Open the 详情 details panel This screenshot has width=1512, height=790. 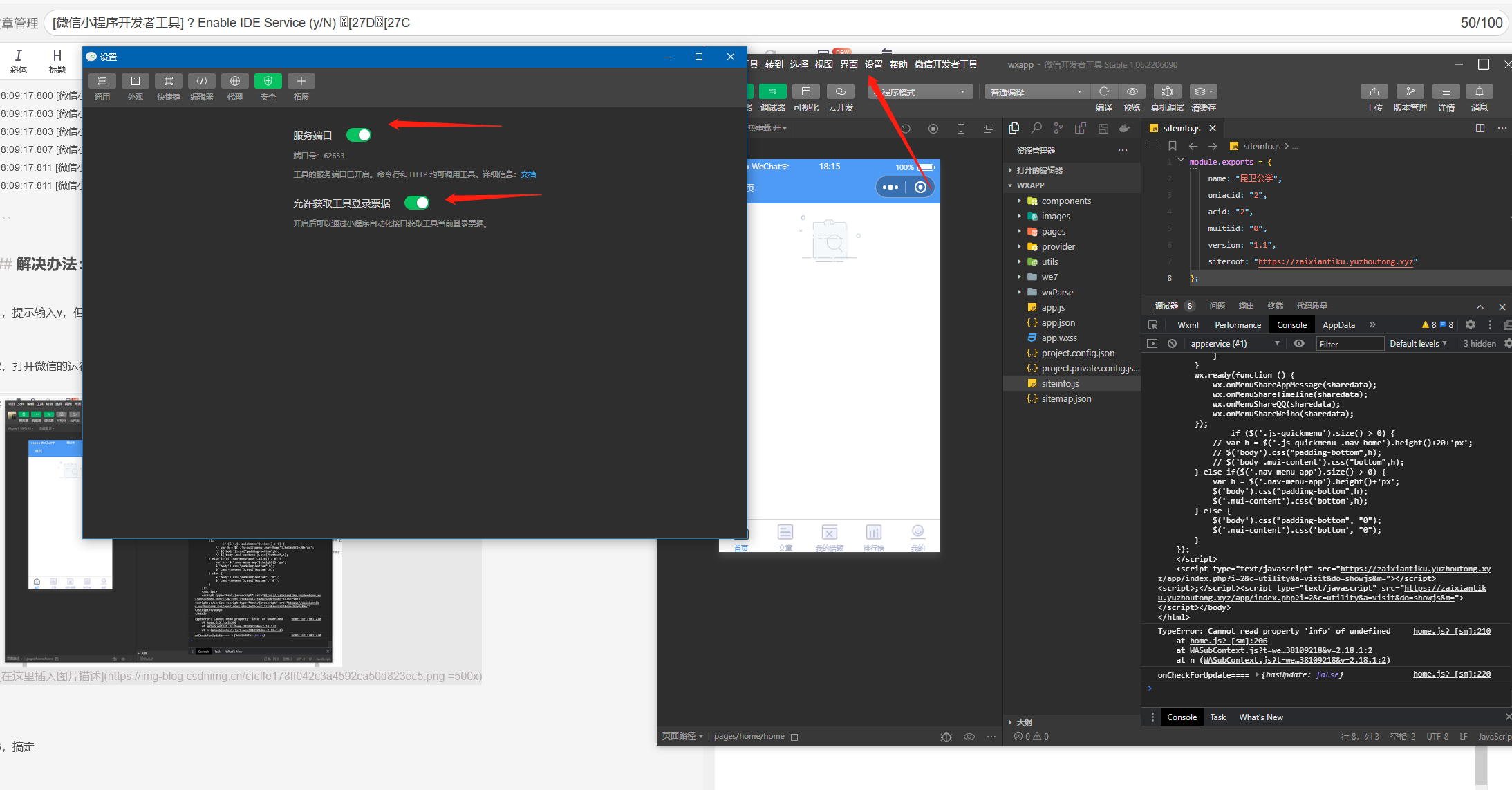1446,92
